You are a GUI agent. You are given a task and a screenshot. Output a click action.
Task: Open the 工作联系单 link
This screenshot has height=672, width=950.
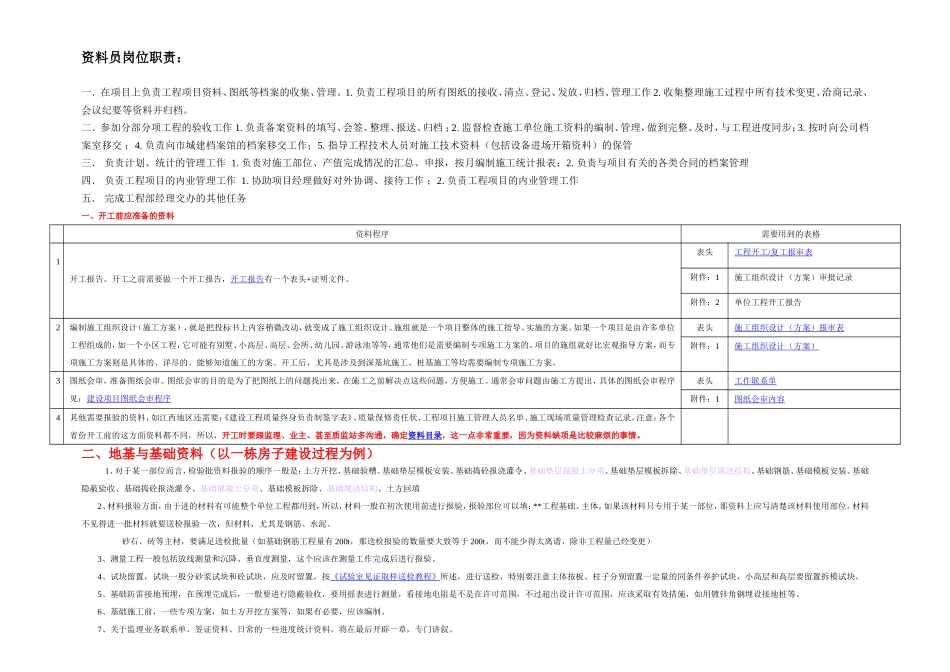[755, 381]
